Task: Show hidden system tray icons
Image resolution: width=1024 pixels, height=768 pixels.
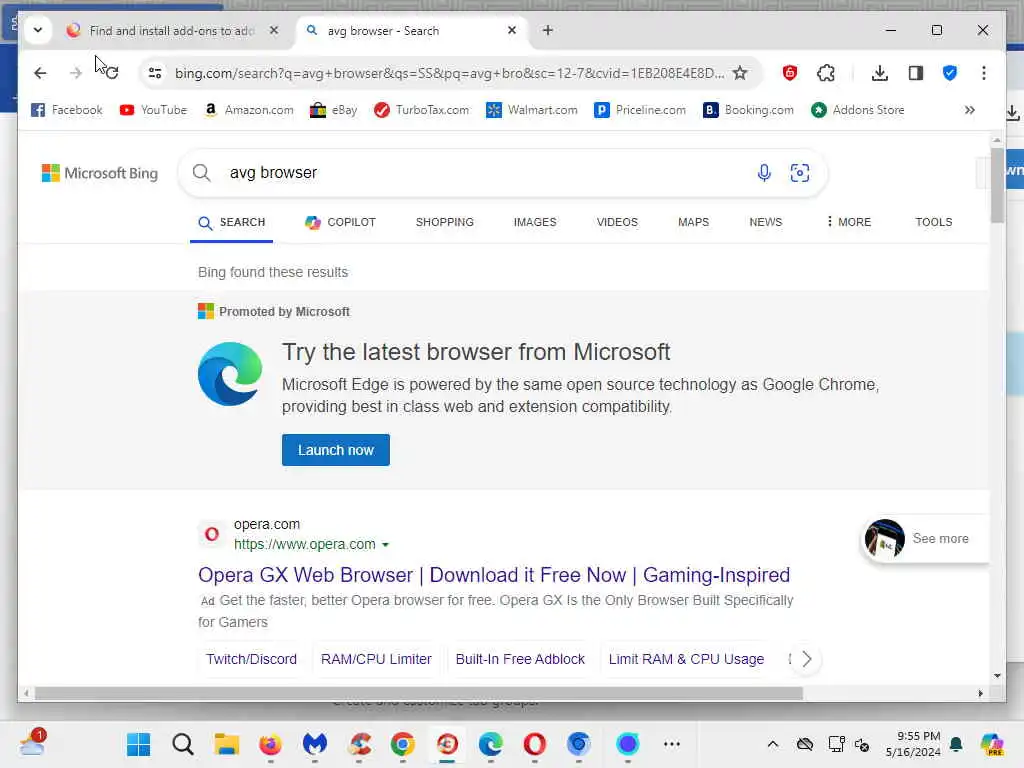Action: 773,744
